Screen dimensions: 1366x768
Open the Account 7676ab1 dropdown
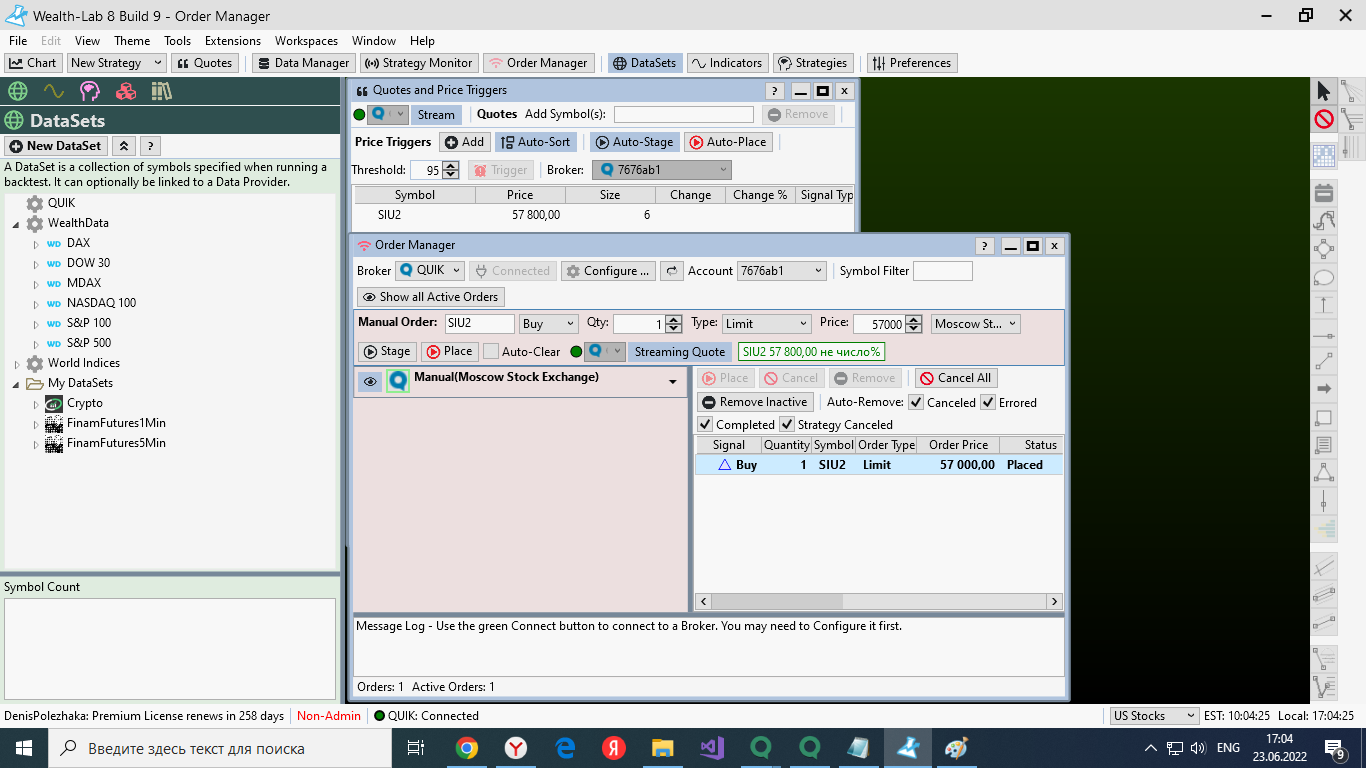[782, 271]
